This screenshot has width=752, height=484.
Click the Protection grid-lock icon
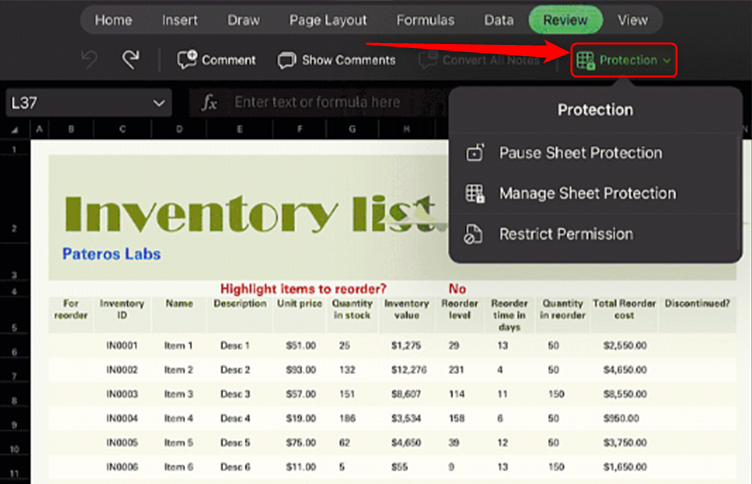586,60
